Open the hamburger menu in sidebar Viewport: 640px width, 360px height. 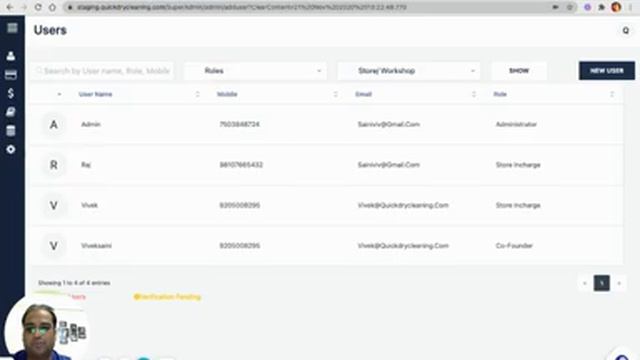pyautogui.click(x=12, y=28)
